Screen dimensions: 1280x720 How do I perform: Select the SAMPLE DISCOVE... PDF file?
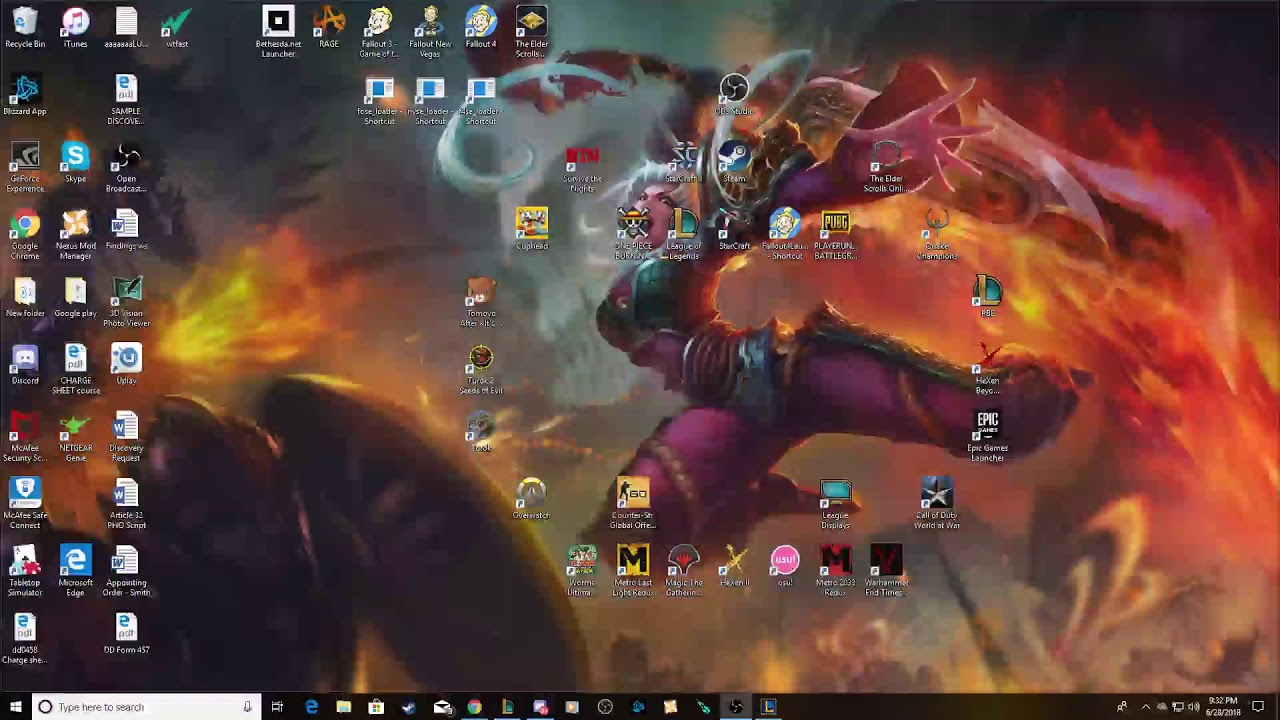click(126, 100)
